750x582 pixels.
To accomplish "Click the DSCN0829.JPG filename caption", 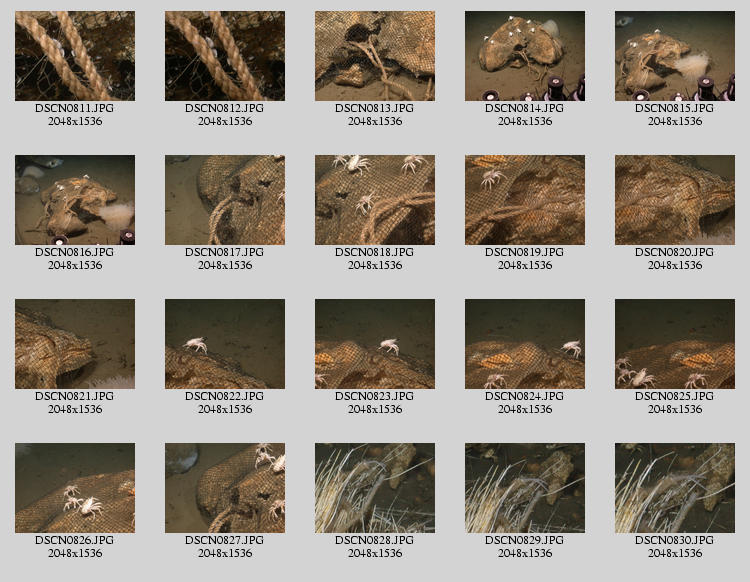I will 525,540.
